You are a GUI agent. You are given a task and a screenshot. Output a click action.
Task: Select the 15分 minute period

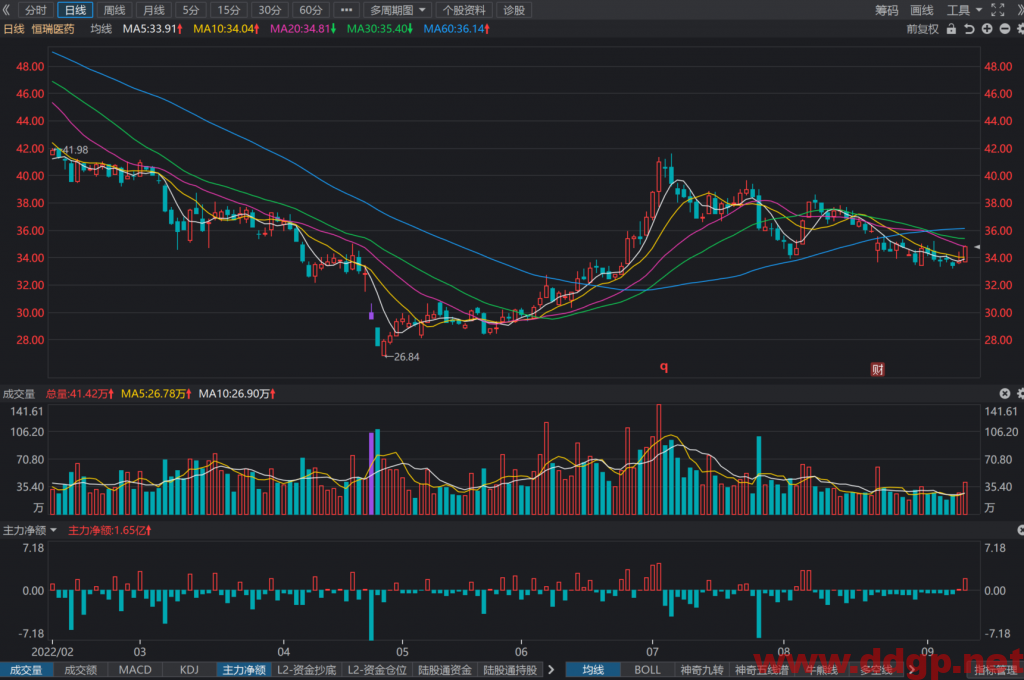229,10
